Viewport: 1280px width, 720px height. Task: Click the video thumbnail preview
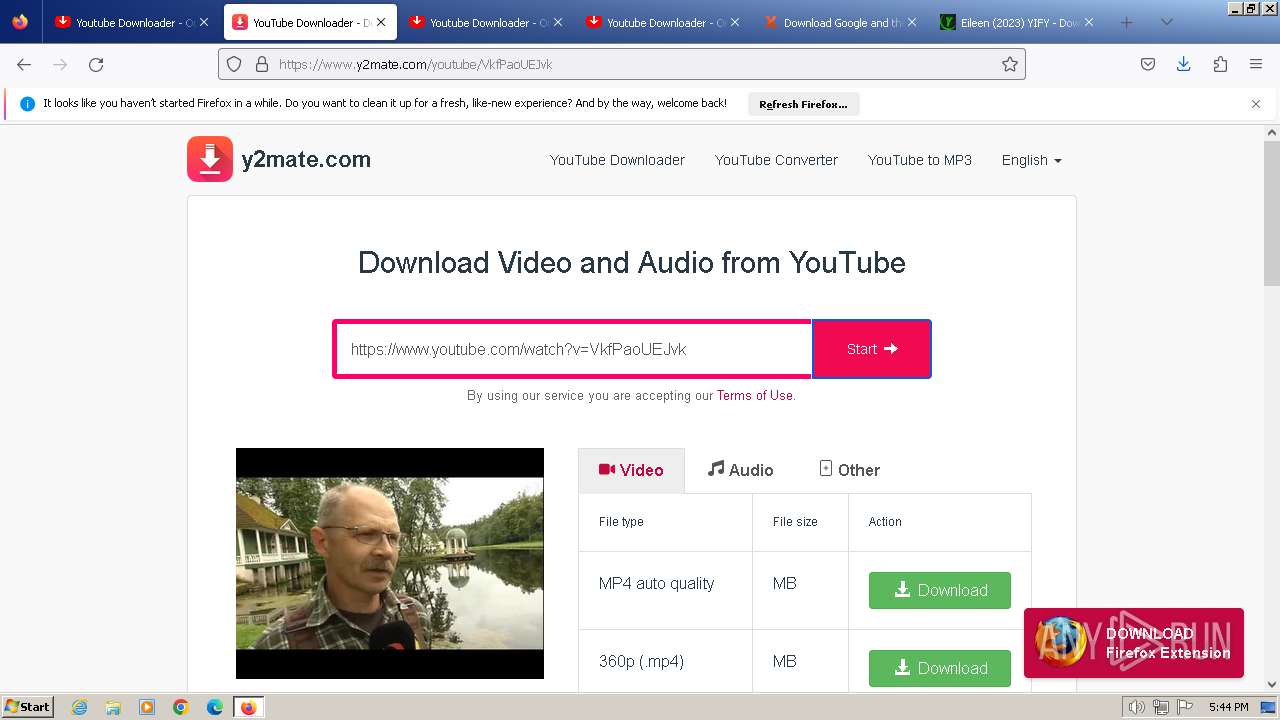(390, 563)
